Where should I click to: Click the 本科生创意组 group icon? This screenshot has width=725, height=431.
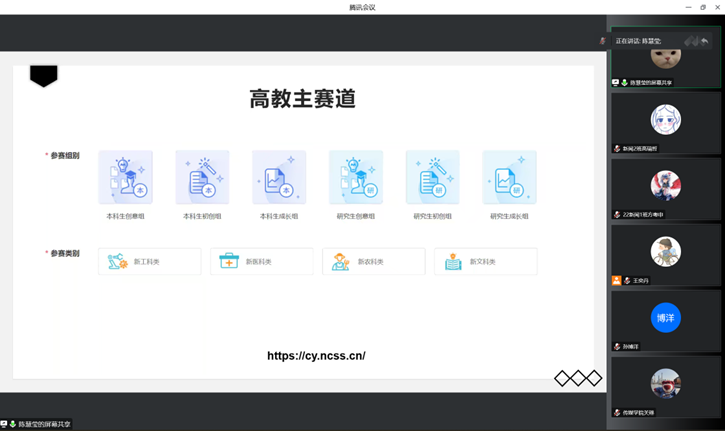pos(126,178)
